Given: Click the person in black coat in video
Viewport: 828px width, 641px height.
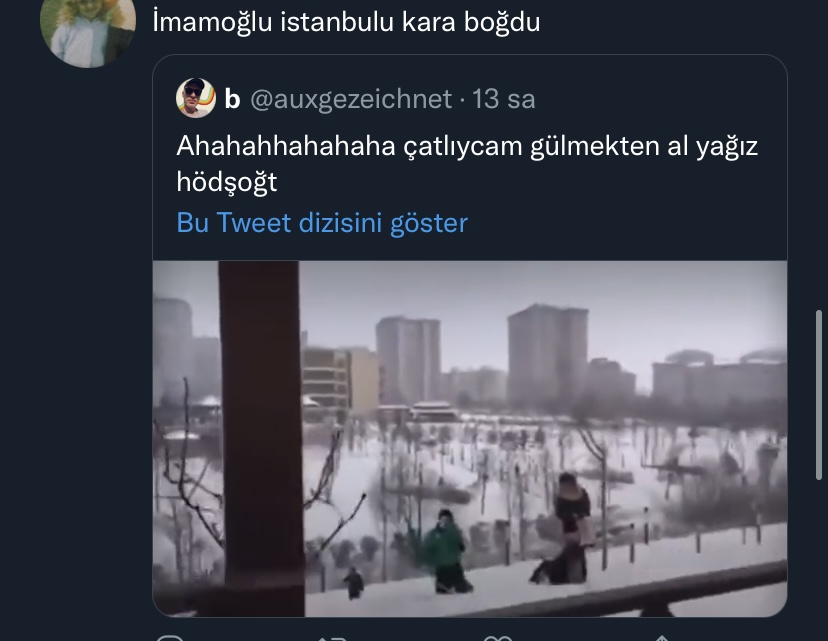Looking at the screenshot, I should pyautogui.click(x=569, y=528).
